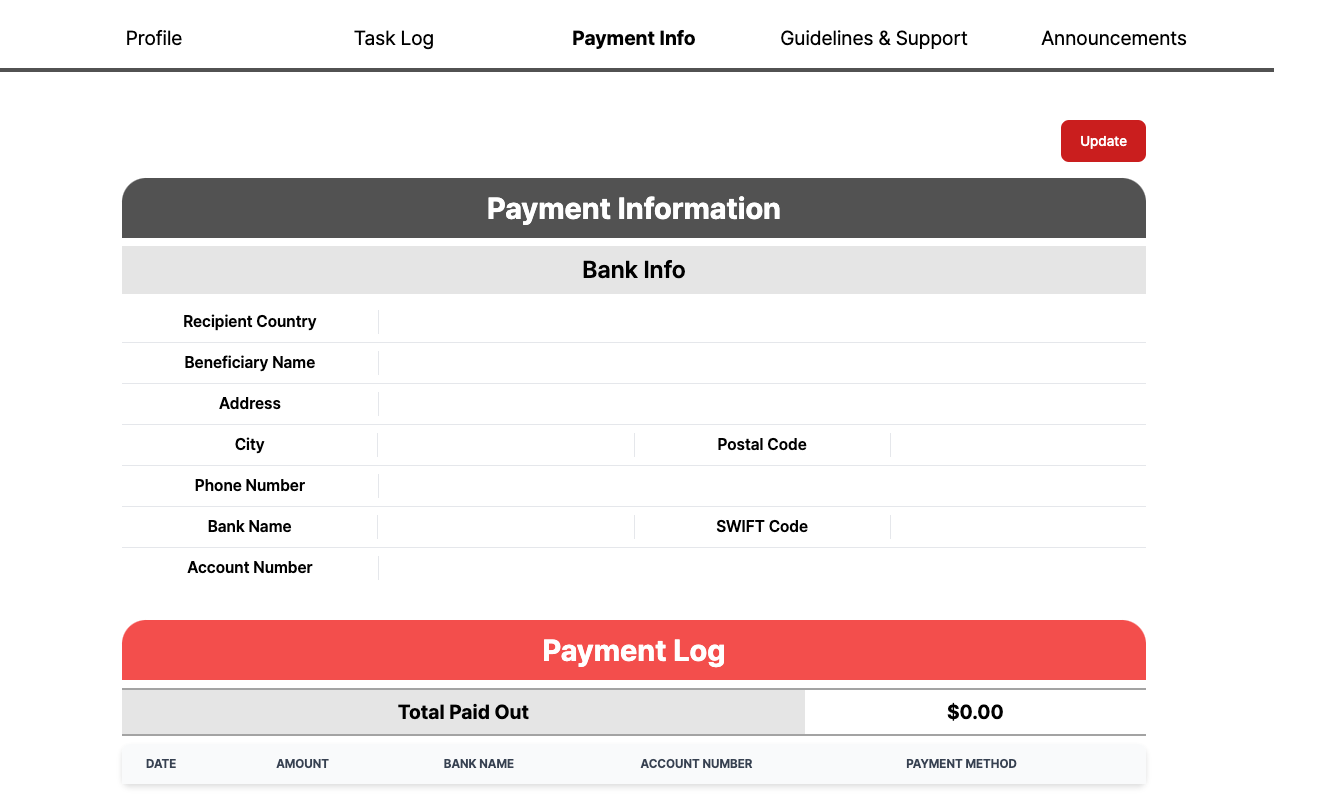Switch to the Profile tab
This screenshot has height=810, width=1340.
(x=153, y=38)
